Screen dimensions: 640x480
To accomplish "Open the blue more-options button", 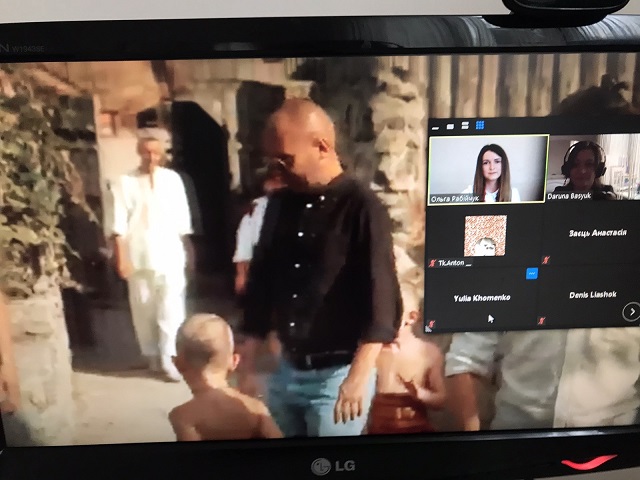I will coord(531,273).
